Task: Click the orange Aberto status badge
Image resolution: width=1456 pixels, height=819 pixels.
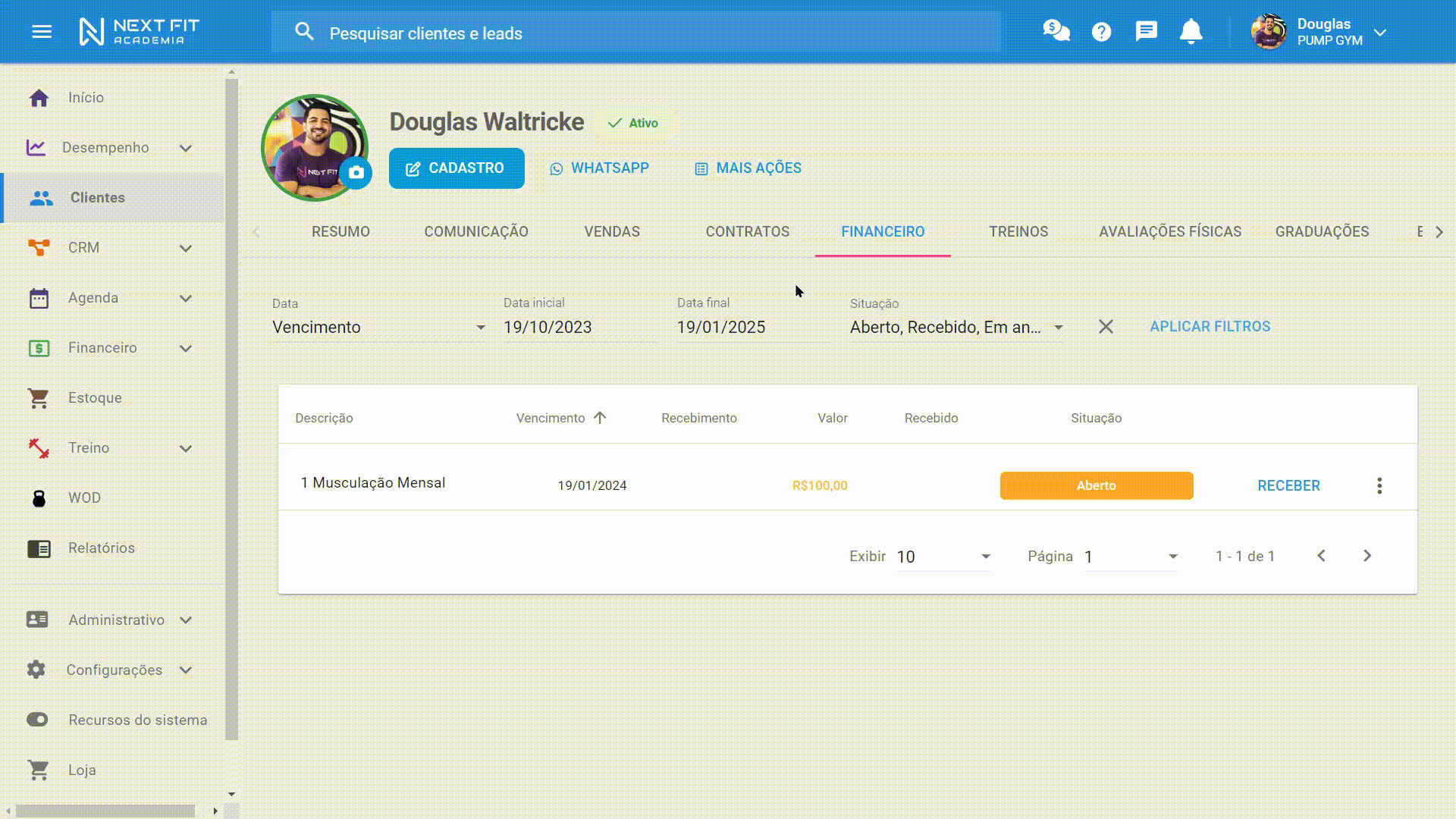Action: pos(1096,486)
